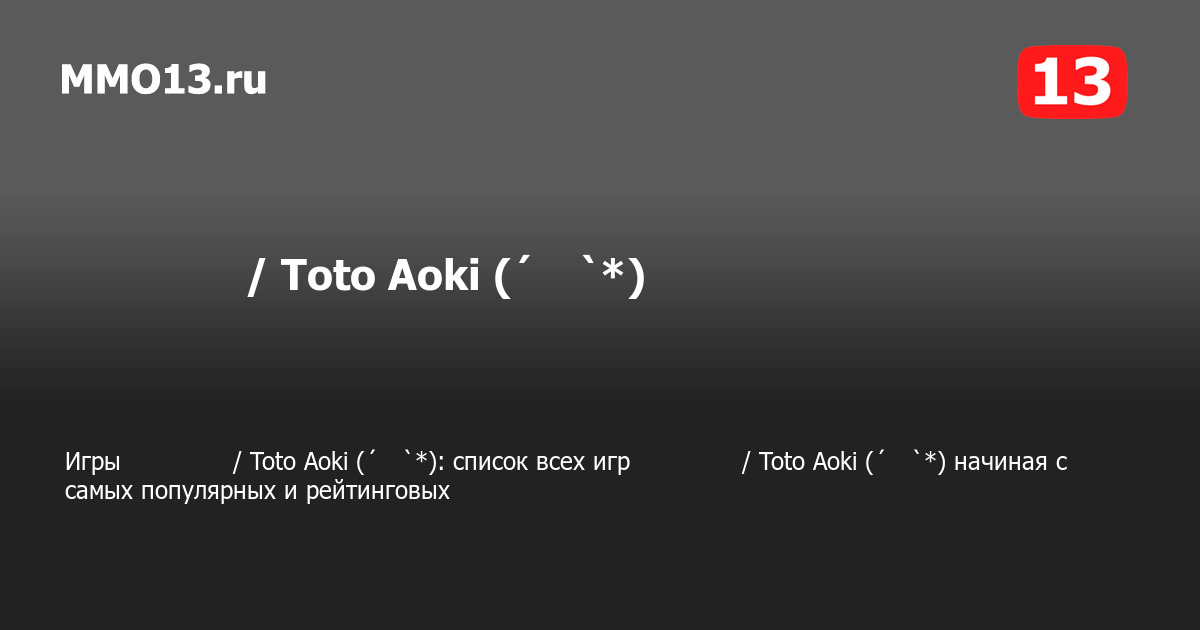
Task: Click the description's "Aoki" nearest to "начиная"
Action: pyautogui.click(x=834, y=462)
